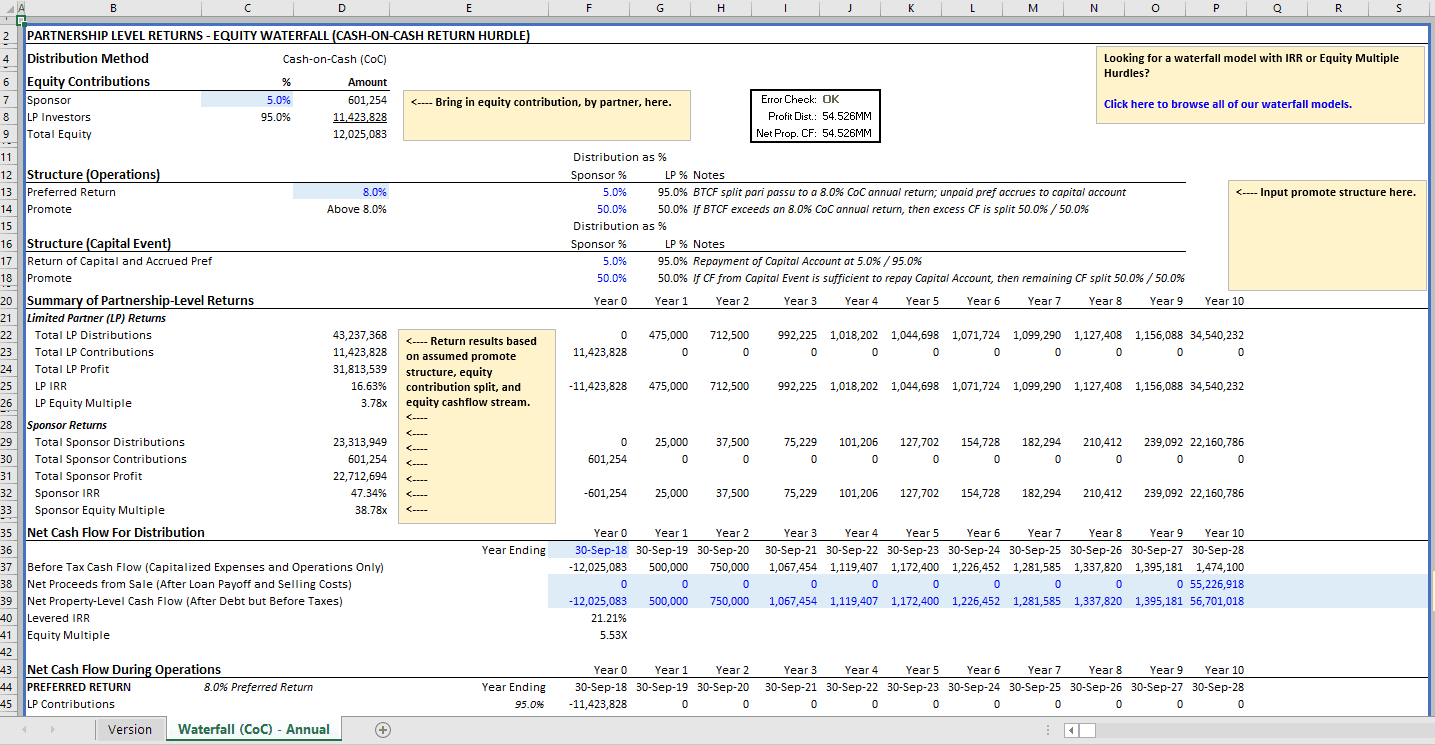Select all cells via the corner triangle button
1435x745 pixels.
point(9,8)
